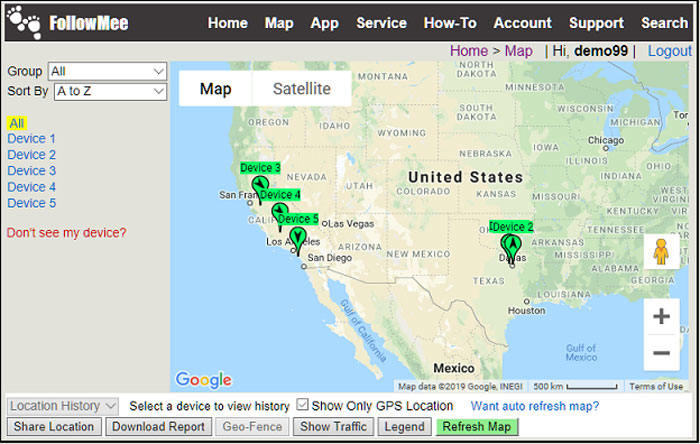Image resolution: width=700 pixels, height=444 pixels.
Task: Click the demo99 username text
Action: click(x=601, y=51)
